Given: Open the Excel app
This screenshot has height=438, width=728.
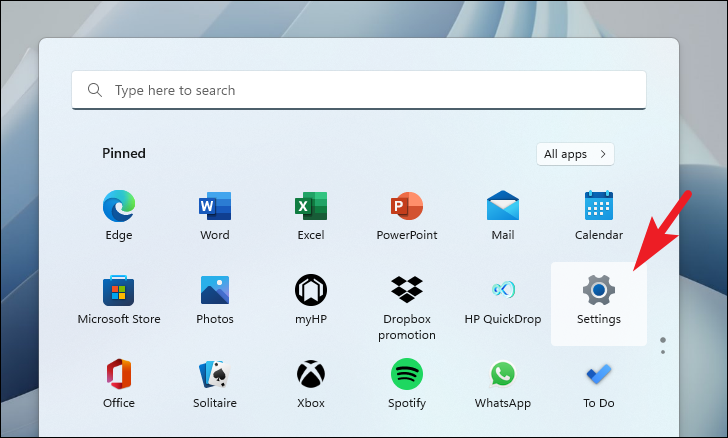Looking at the screenshot, I should click(x=311, y=215).
